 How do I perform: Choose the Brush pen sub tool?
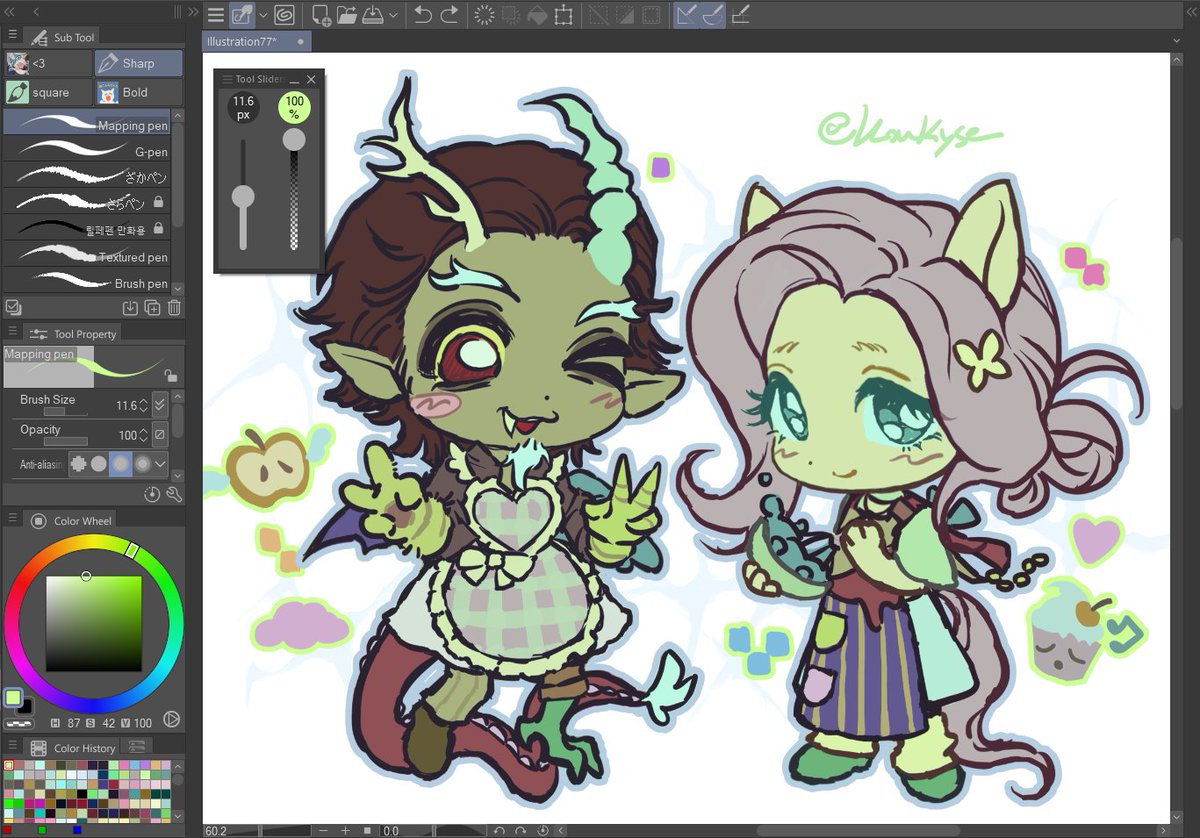86,283
